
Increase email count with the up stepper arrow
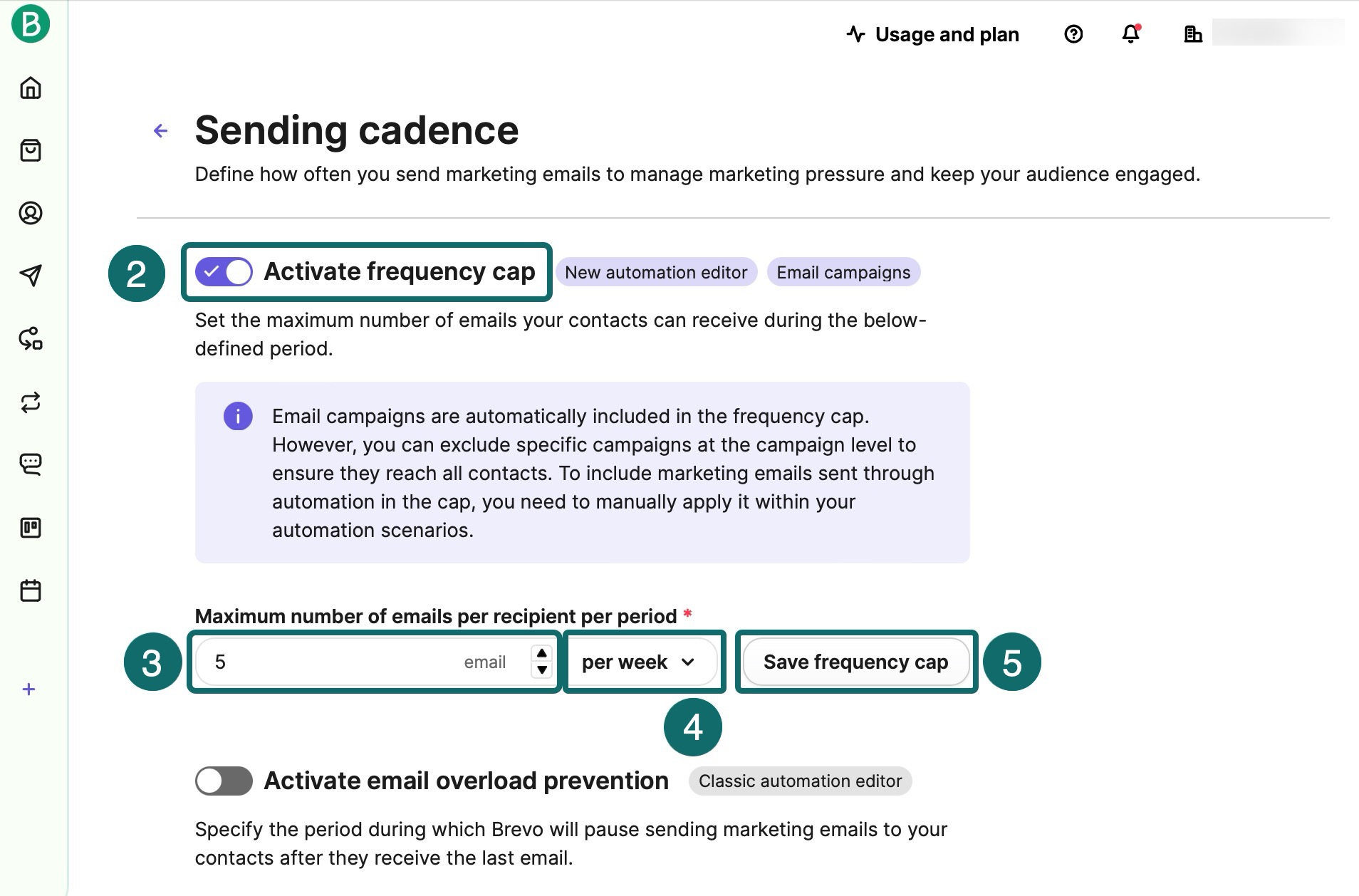click(541, 653)
